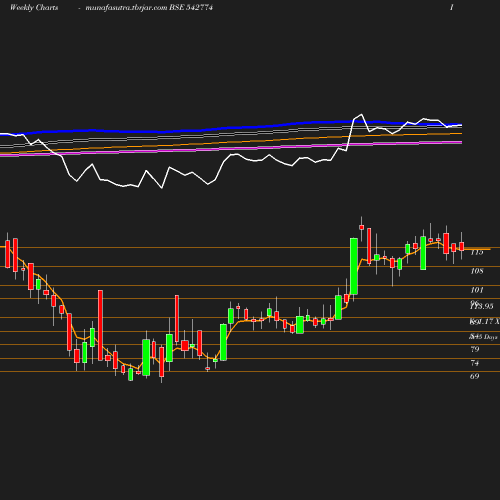Click the 108 price axis label
The height and width of the screenshot is (500, 500).
point(477,271)
